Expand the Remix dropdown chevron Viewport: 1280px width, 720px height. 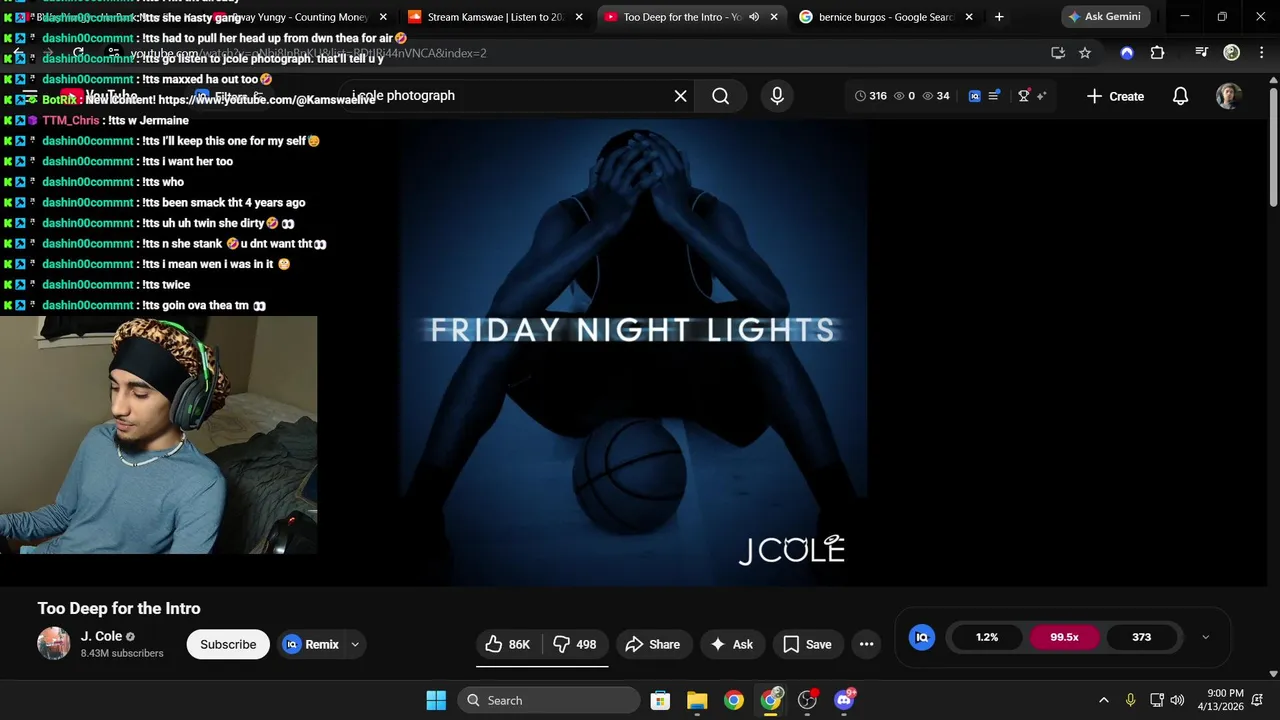point(355,645)
